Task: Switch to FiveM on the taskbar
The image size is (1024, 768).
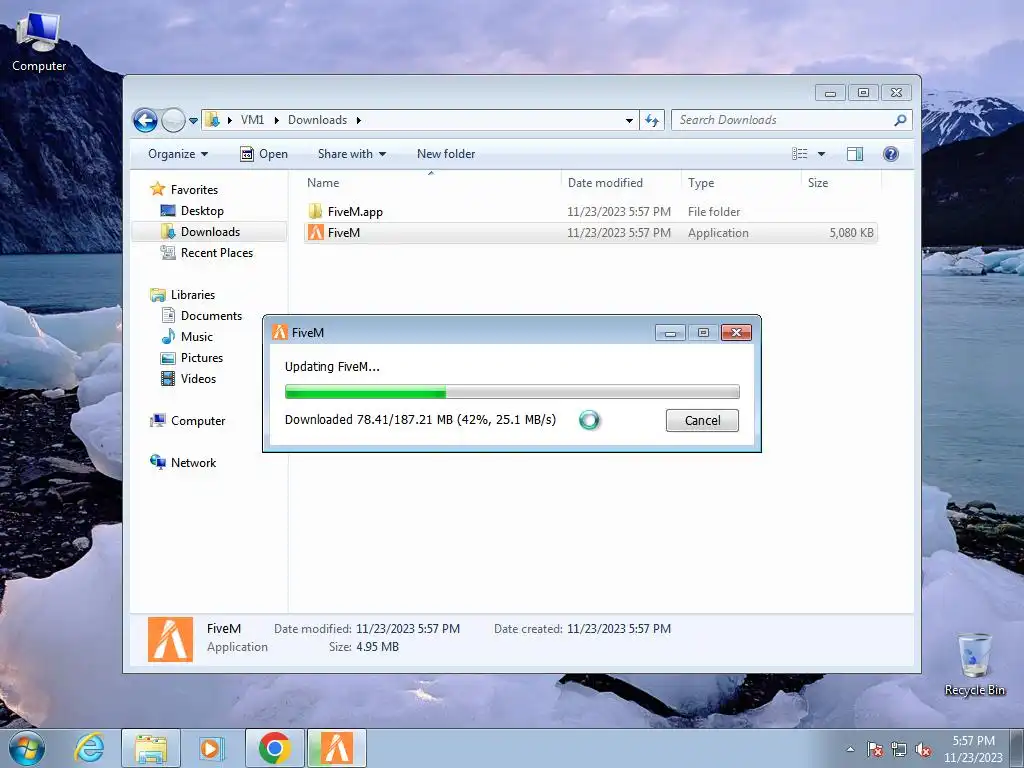Action: [337, 748]
